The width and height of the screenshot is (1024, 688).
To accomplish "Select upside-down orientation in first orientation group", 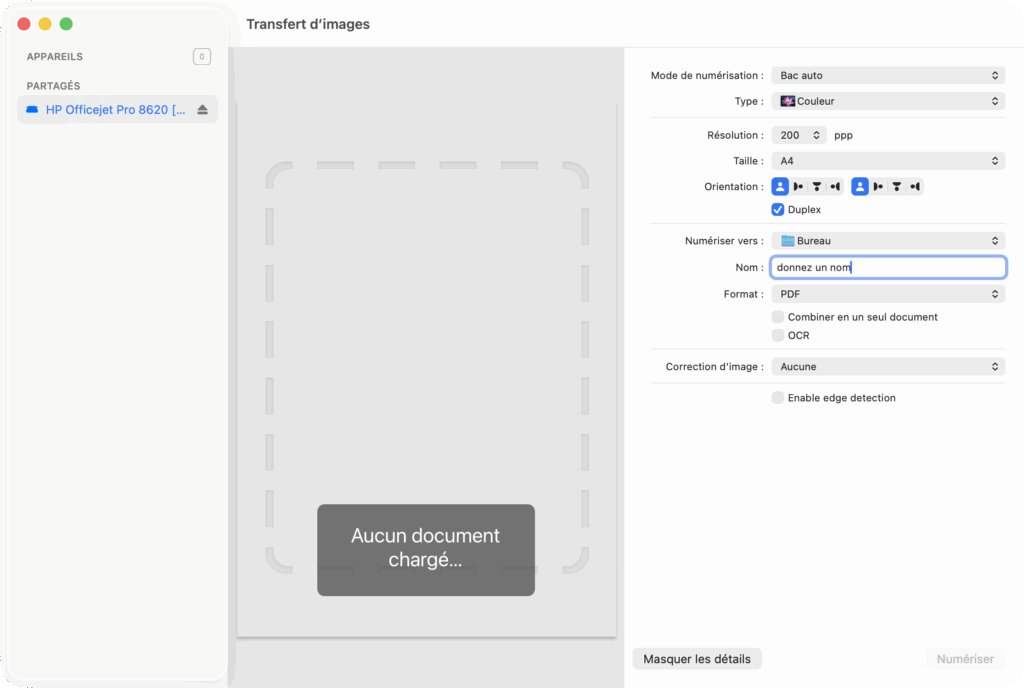I will [816, 187].
